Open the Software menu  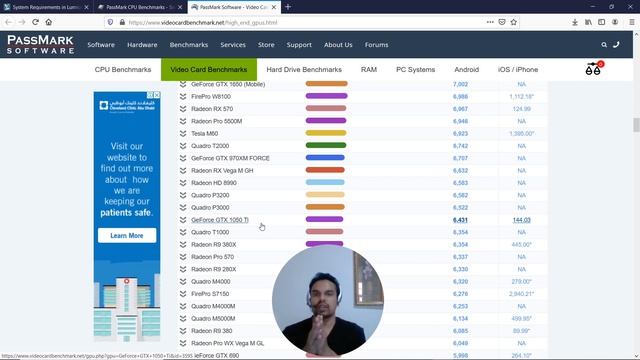tap(101, 45)
